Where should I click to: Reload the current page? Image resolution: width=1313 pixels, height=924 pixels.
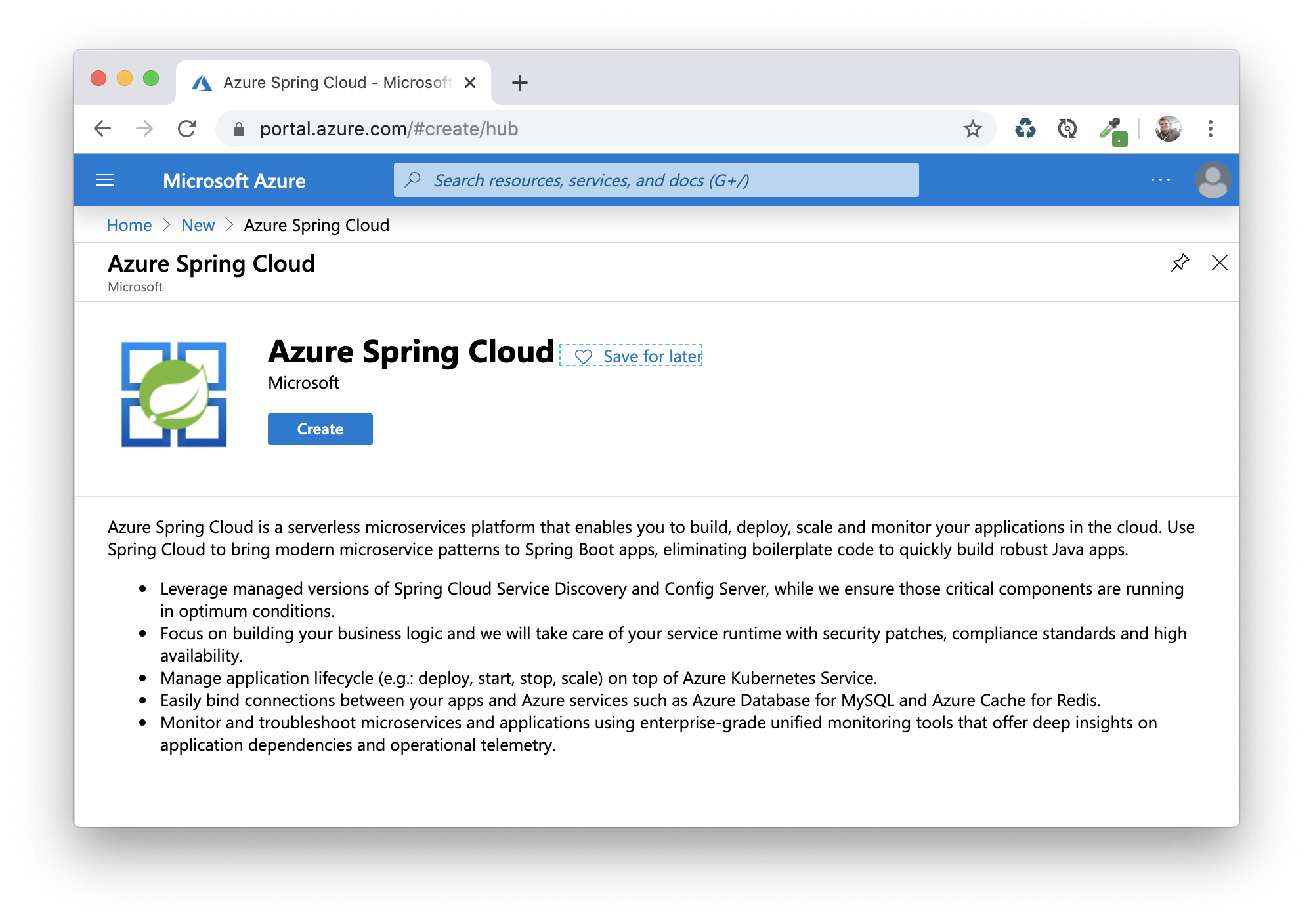click(187, 129)
